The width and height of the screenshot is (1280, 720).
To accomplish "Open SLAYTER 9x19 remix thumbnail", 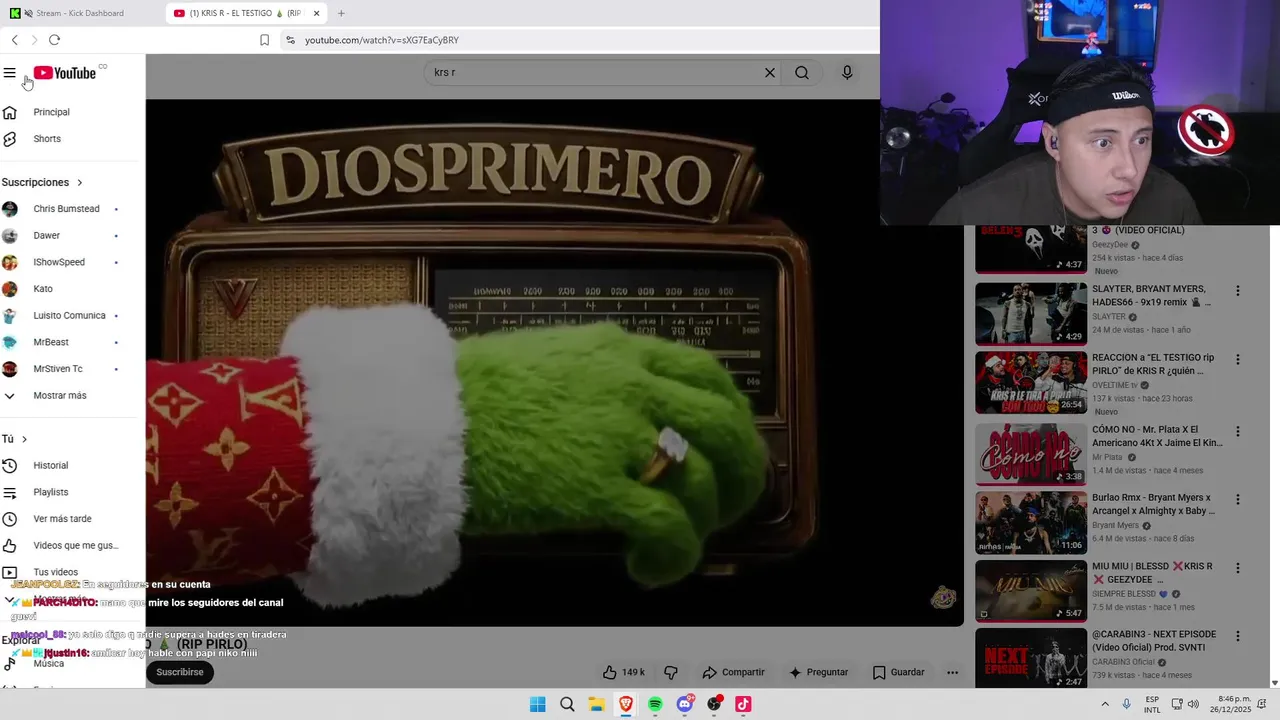I will click(x=1031, y=314).
